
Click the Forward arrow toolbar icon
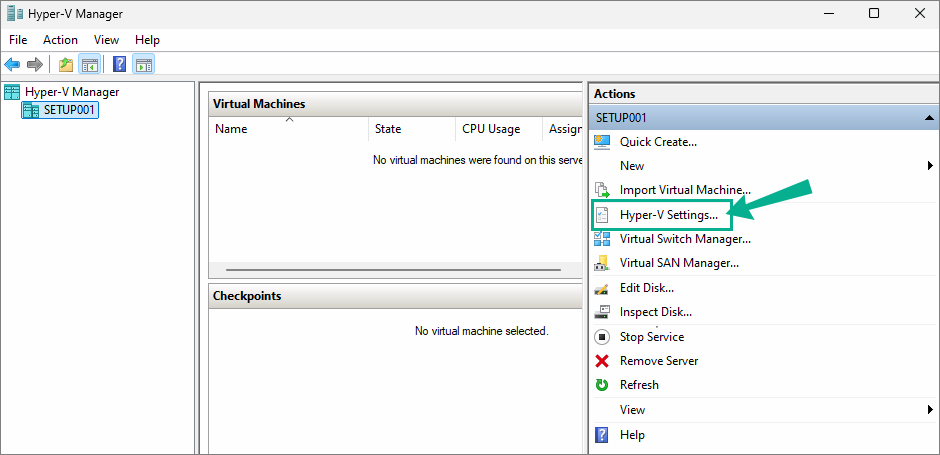click(x=35, y=64)
